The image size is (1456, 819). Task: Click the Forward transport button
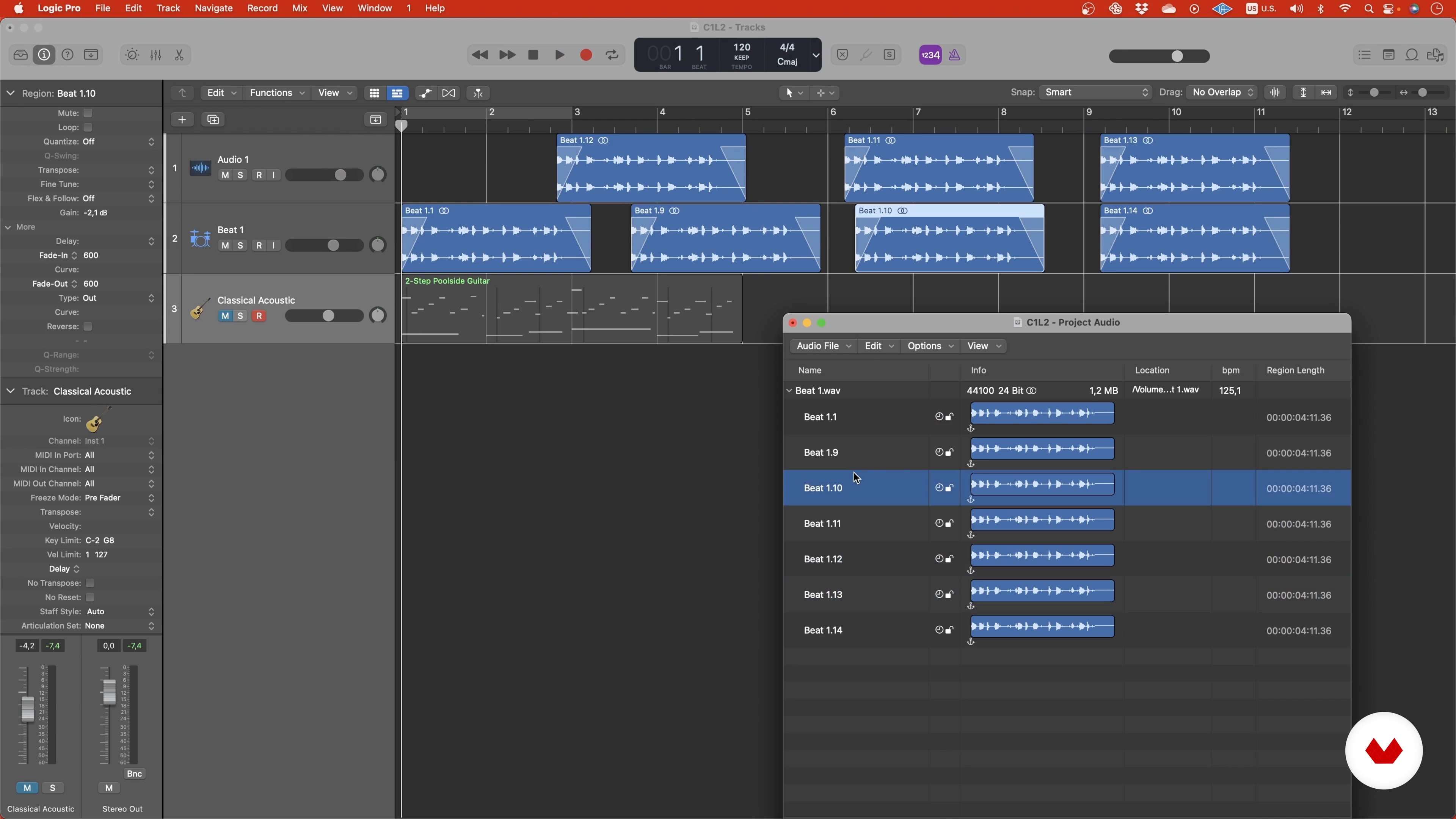(x=507, y=55)
